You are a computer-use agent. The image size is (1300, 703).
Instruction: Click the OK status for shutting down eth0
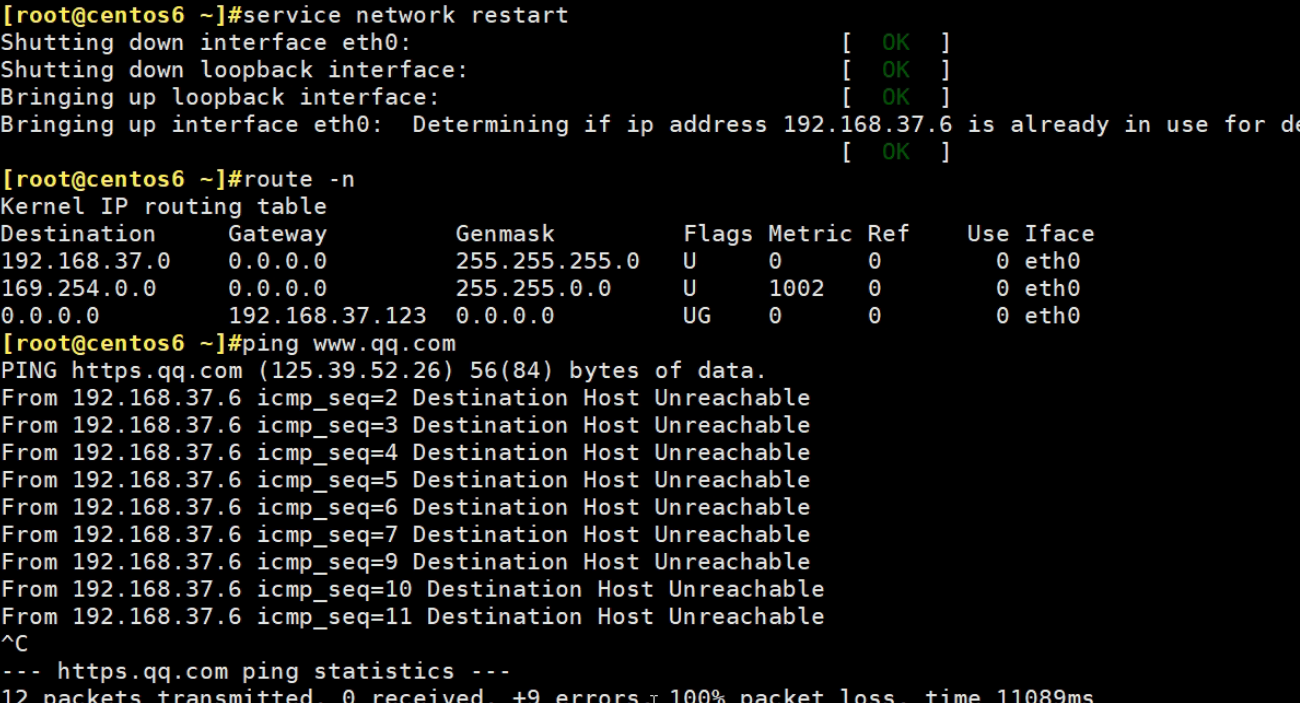(x=895, y=43)
